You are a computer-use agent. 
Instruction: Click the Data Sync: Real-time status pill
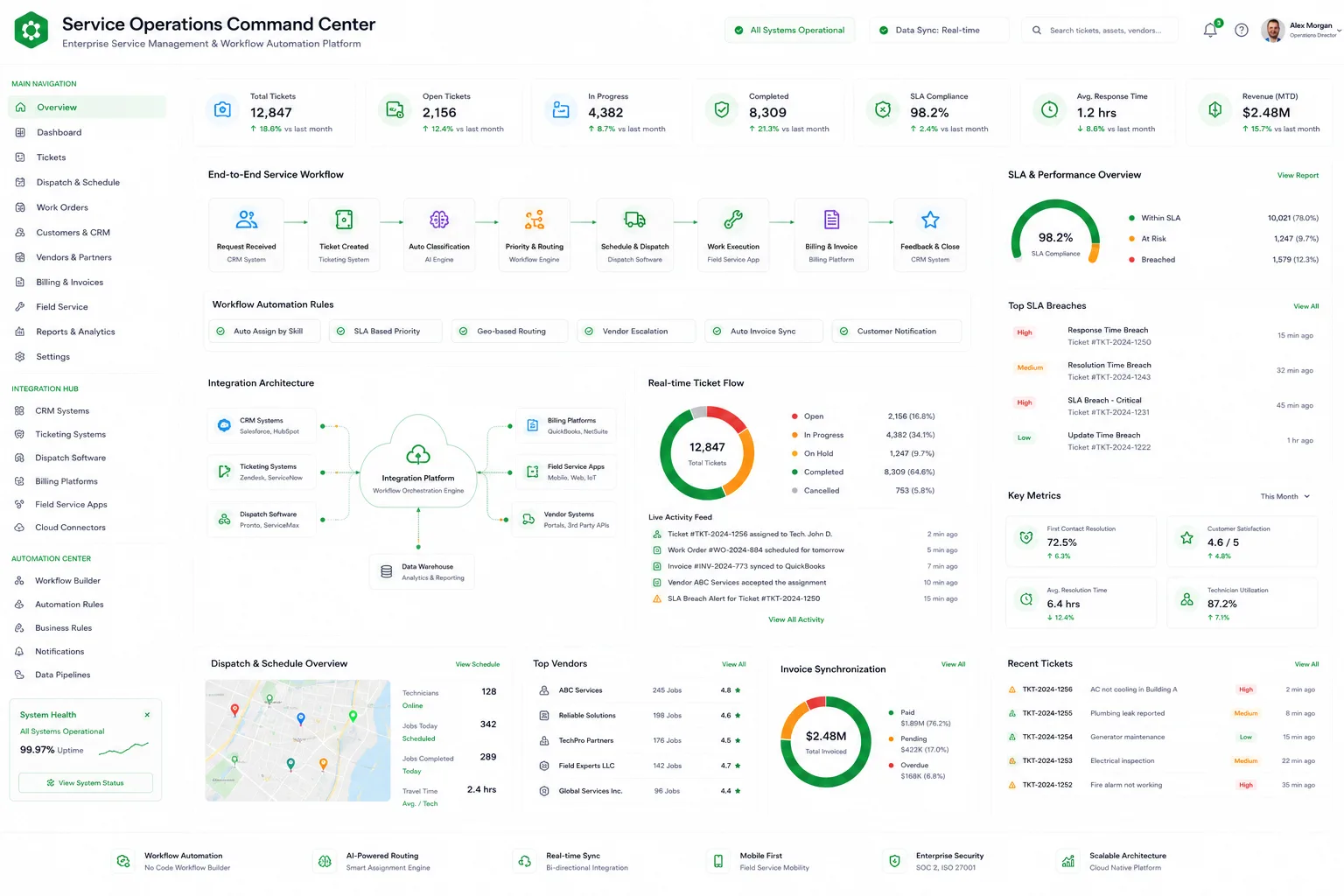(938, 30)
